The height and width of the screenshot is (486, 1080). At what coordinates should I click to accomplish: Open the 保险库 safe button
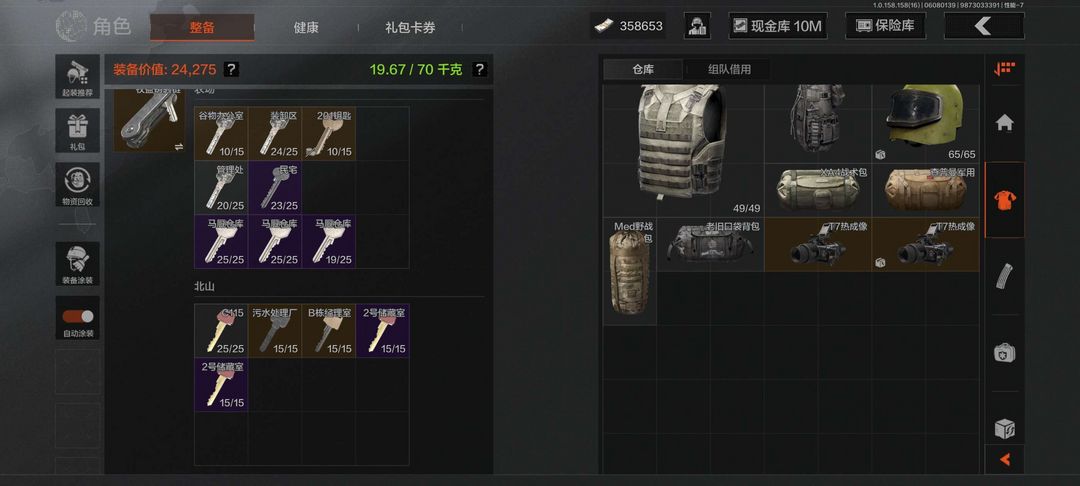(885, 26)
